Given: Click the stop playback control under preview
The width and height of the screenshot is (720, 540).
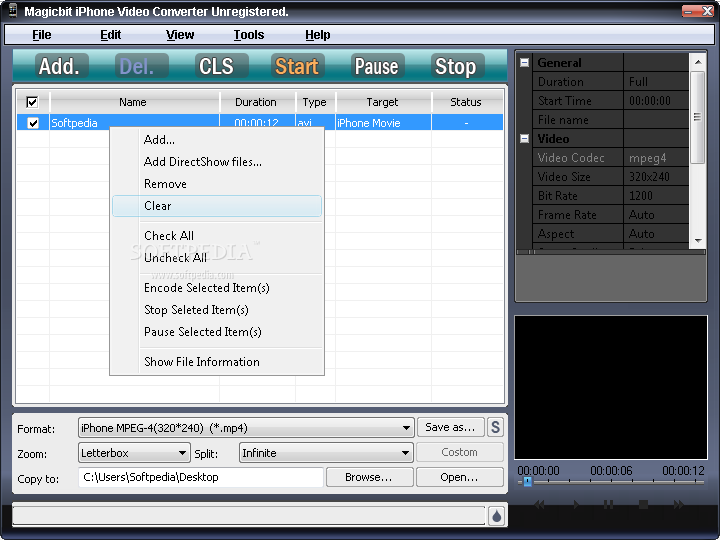Looking at the screenshot, I should tap(643, 505).
